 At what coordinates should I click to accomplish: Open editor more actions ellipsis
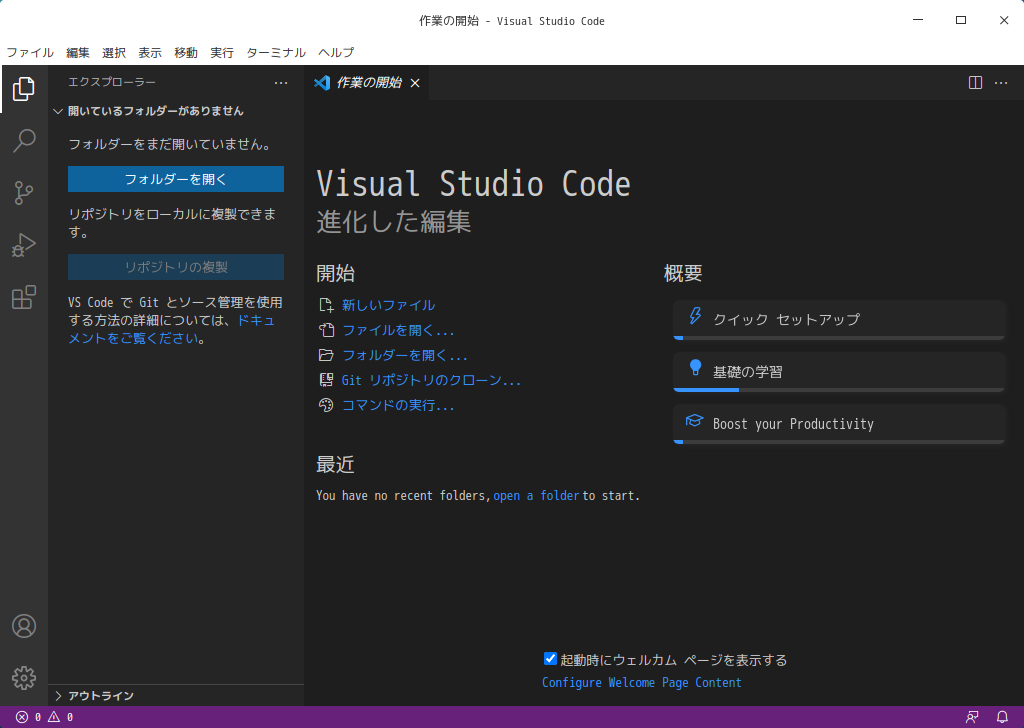coord(1001,83)
